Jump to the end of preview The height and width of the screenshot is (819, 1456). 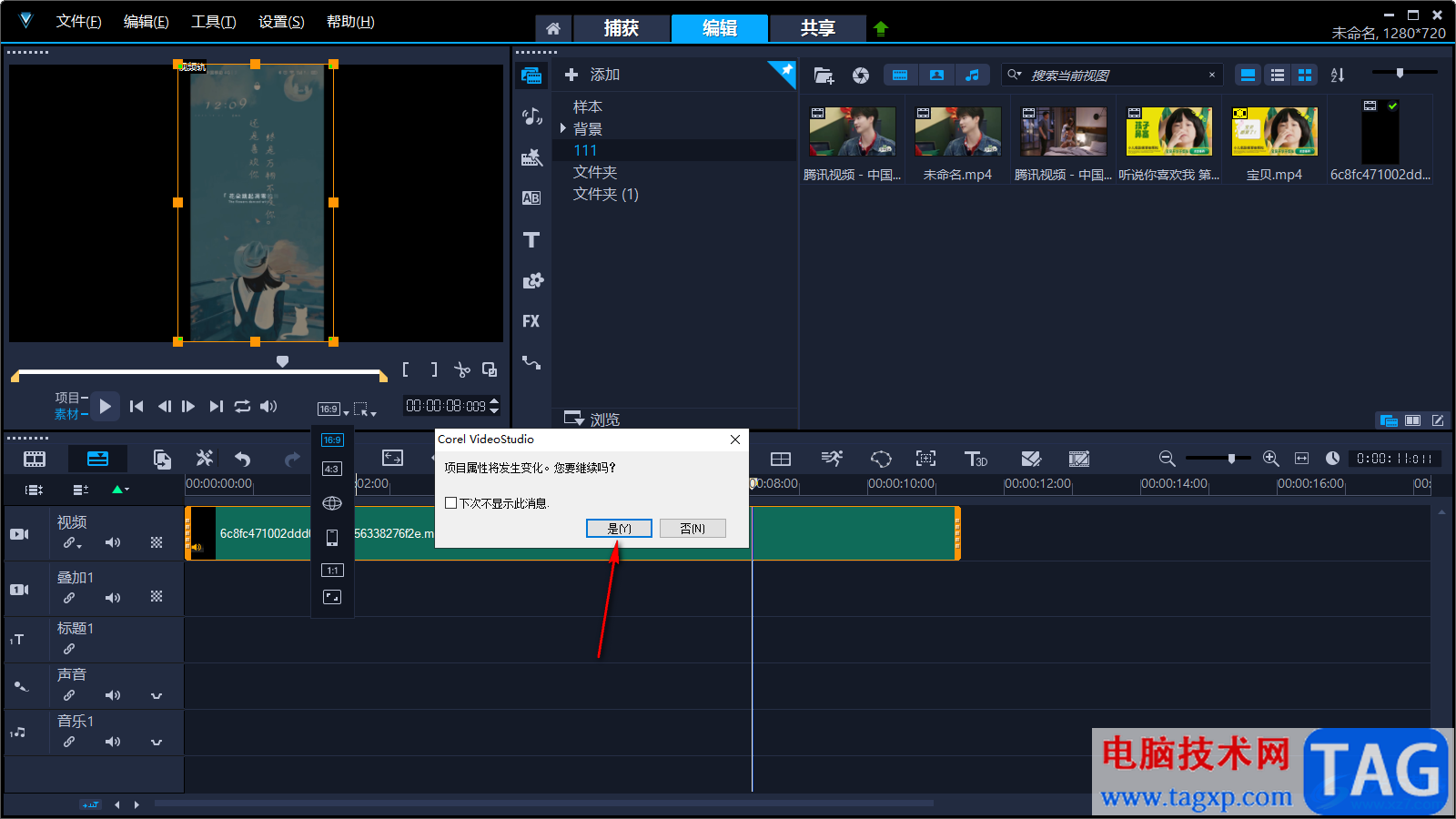point(216,407)
